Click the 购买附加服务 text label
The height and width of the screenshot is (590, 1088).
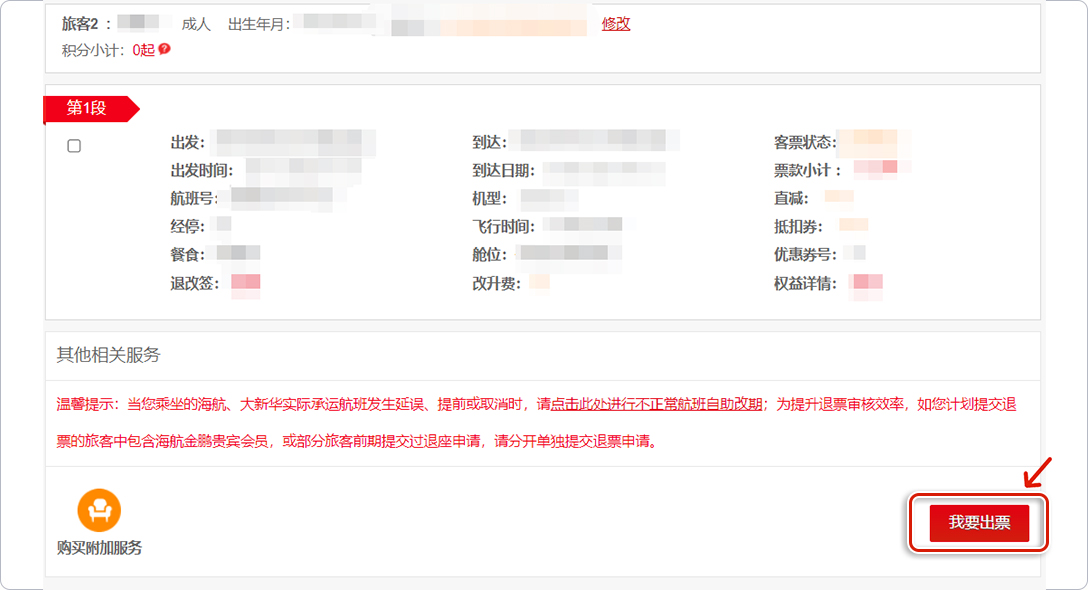[99, 548]
